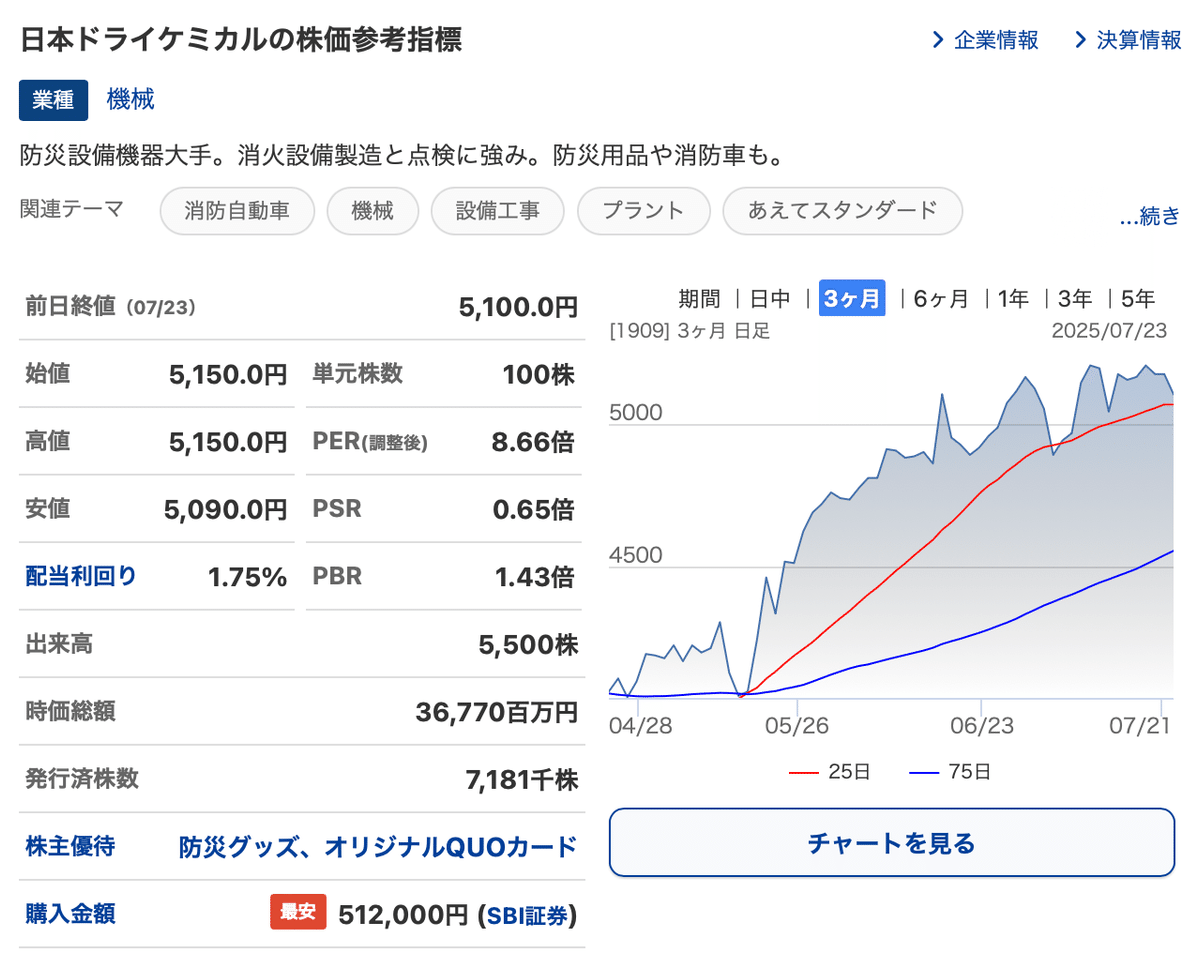Click the stock price chart area
This screenshot has height=968, width=1200.
891,530
